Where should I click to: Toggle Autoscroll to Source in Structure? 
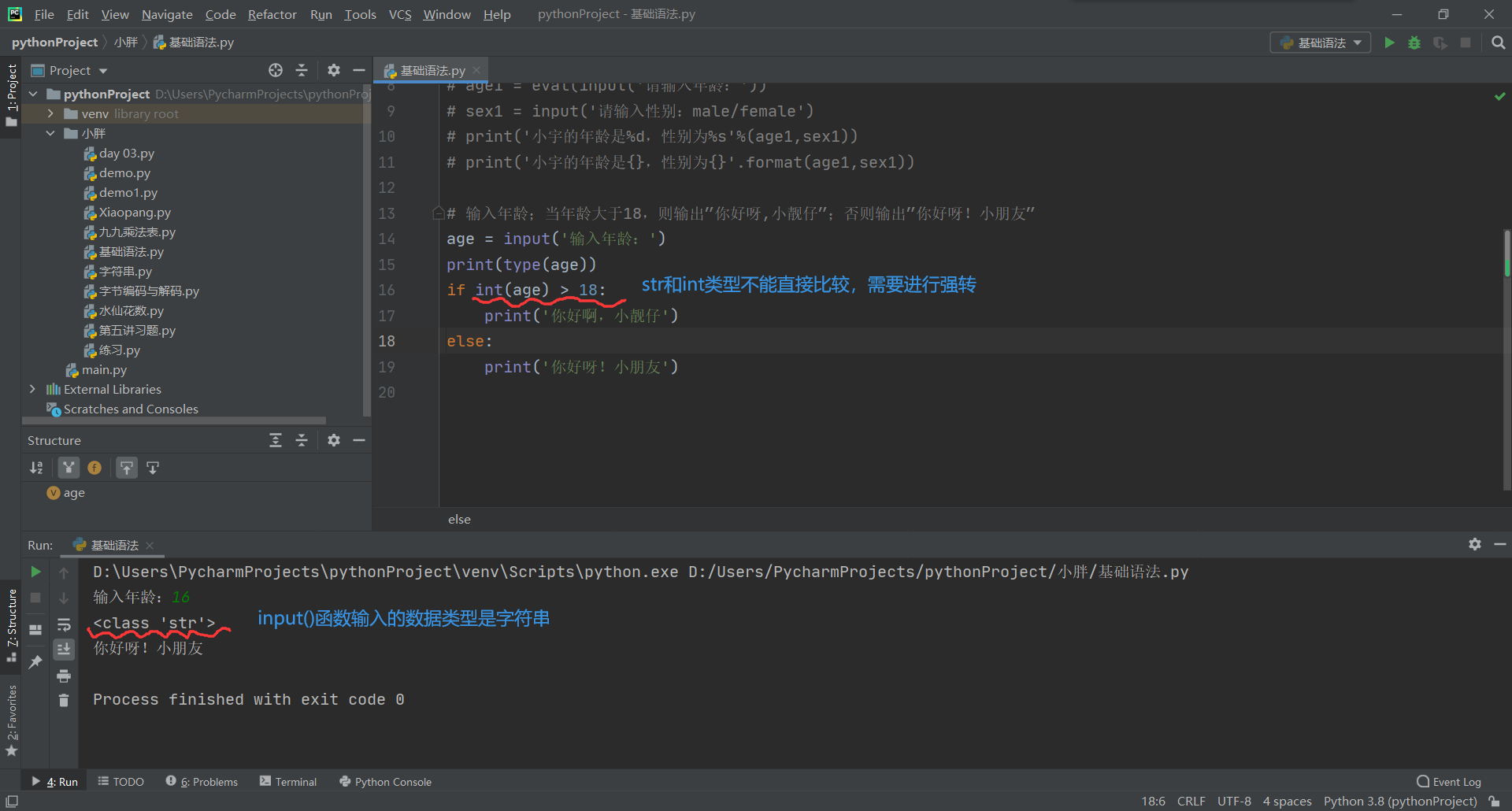tap(127, 468)
